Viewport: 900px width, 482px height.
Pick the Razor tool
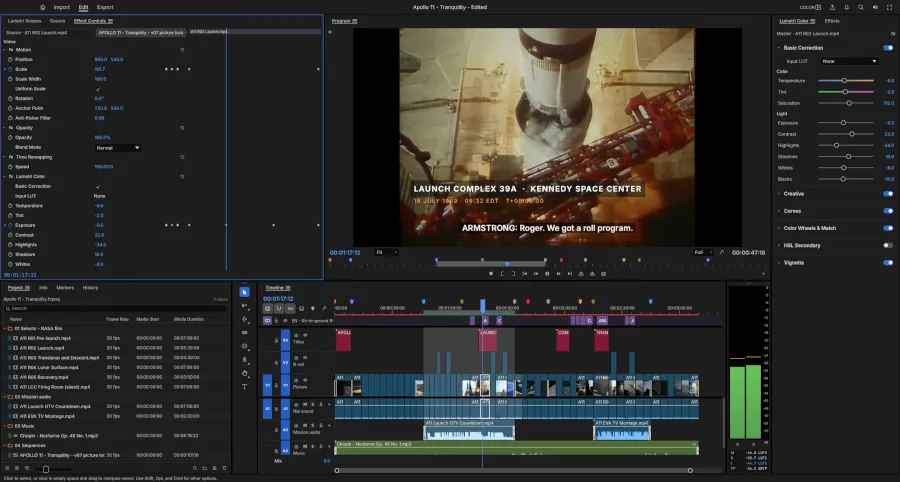coord(245,333)
